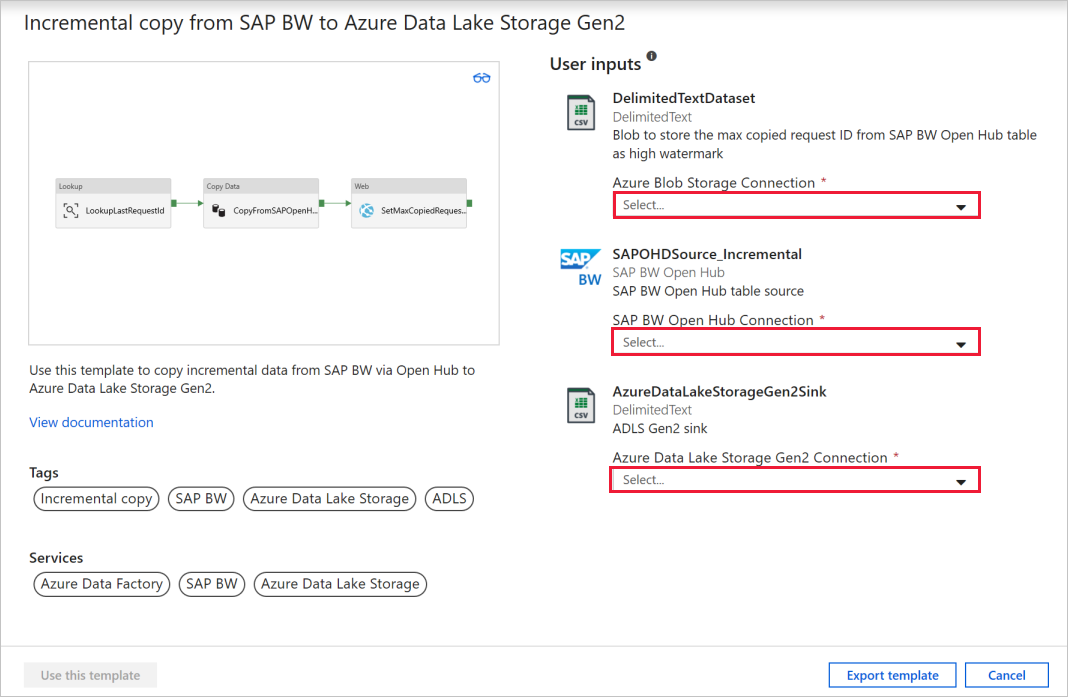1068x697 pixels.
Task: Click the AzureDataLakeStorageGen2Sink CSV icon
Action: (581, 405)
